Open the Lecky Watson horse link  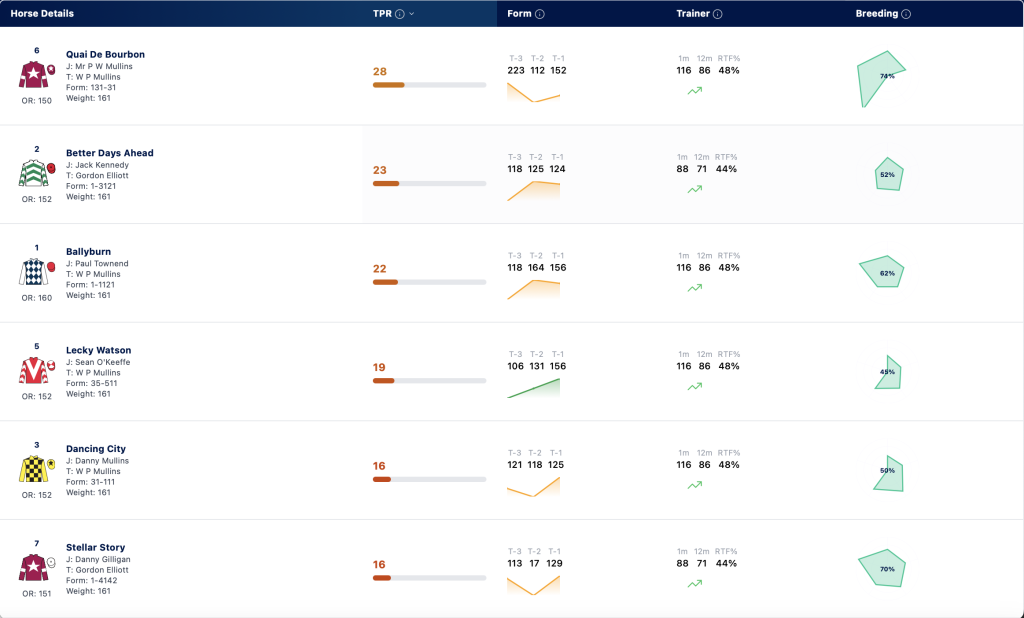tap(99, 350)
